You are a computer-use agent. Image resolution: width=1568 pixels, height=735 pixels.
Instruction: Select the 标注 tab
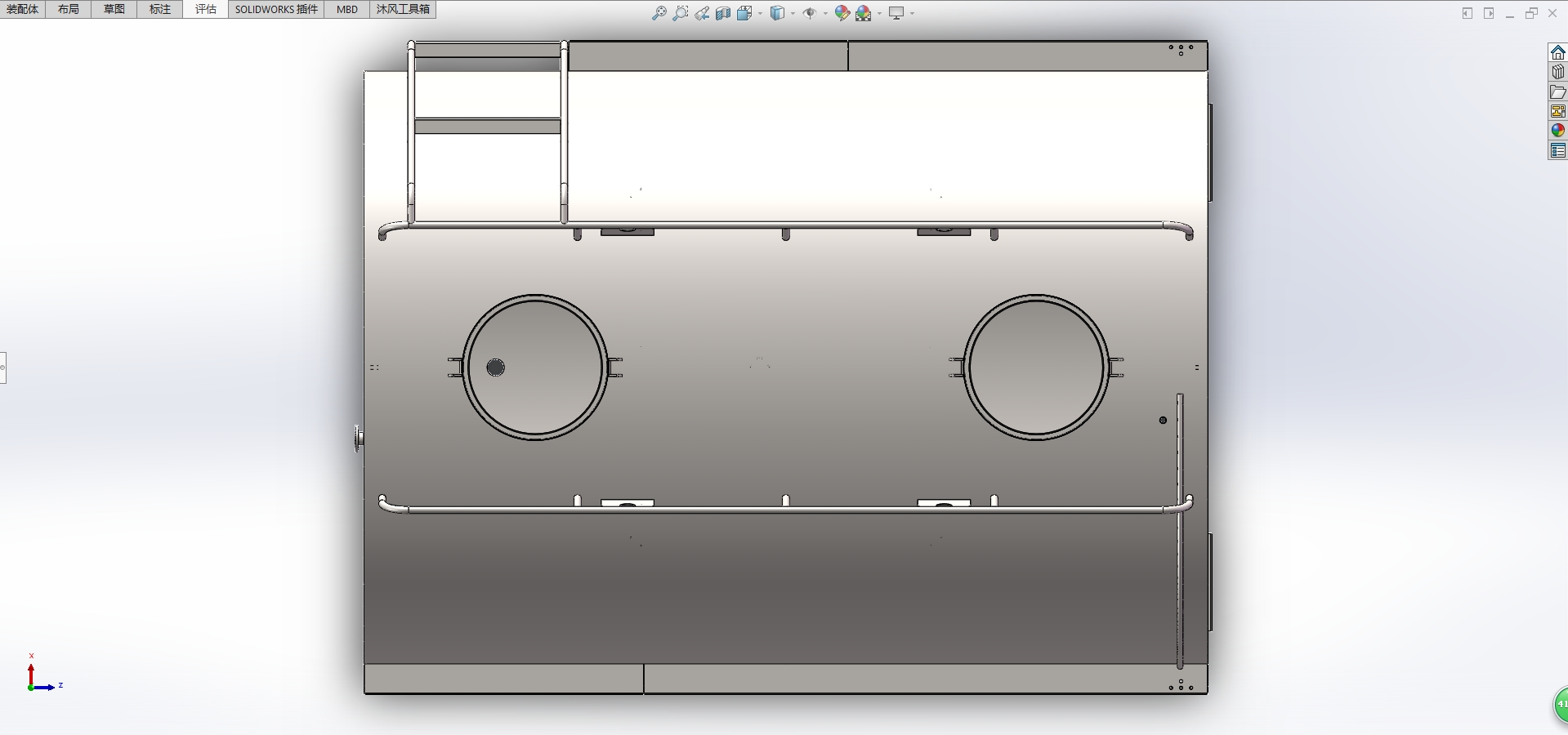pyautogui.click(x=160, y=9)
